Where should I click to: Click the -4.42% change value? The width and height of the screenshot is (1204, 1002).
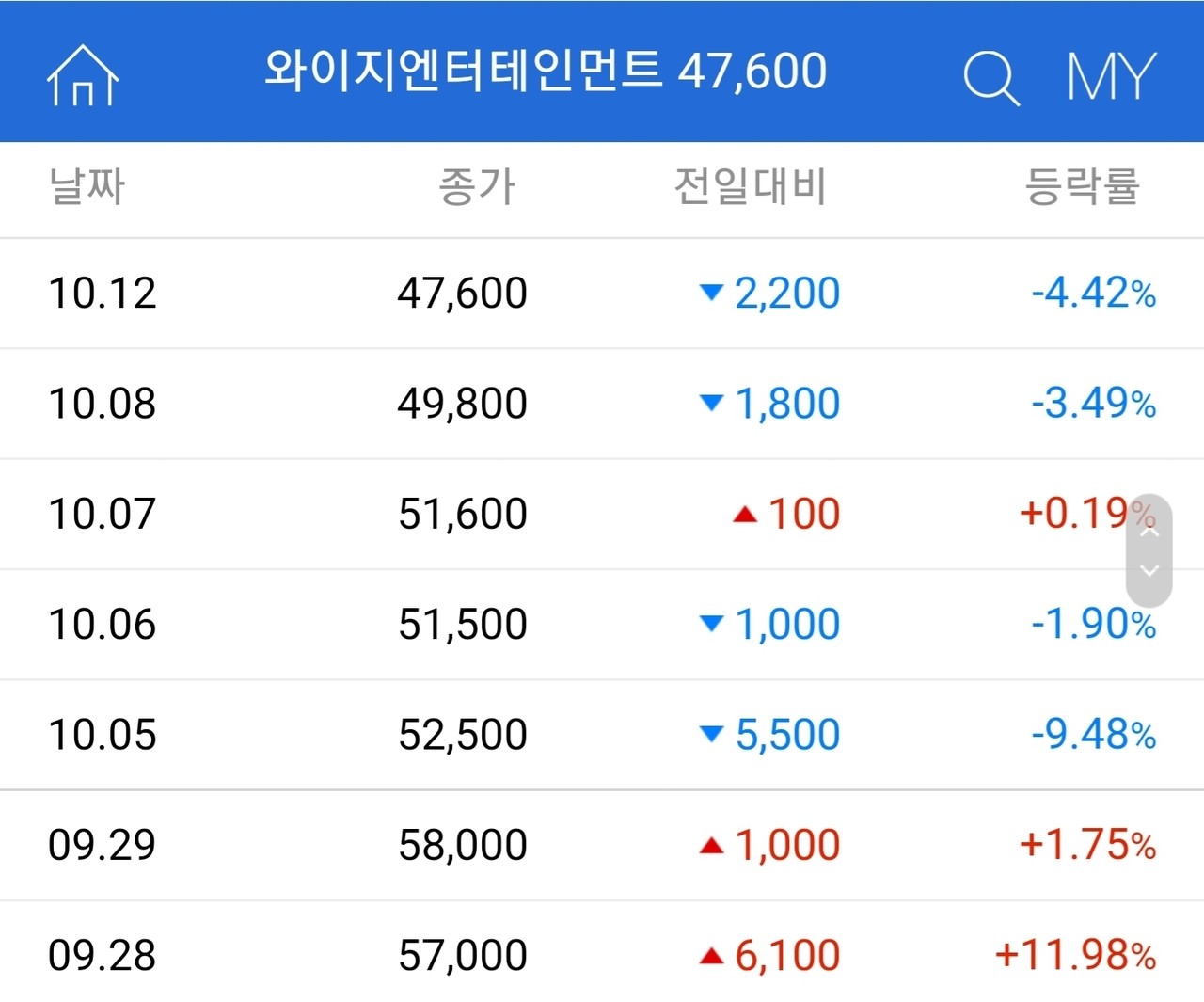1089,294
